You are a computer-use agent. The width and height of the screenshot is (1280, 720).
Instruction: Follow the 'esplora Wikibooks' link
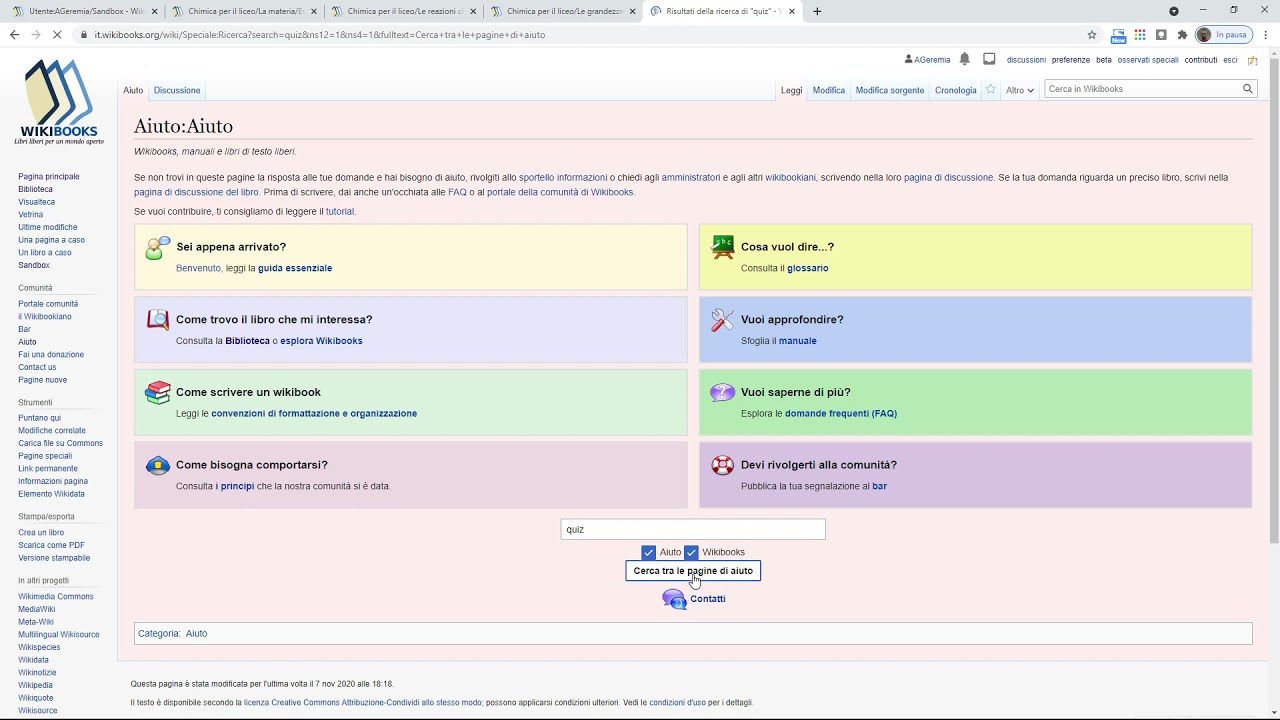(321, 341)
